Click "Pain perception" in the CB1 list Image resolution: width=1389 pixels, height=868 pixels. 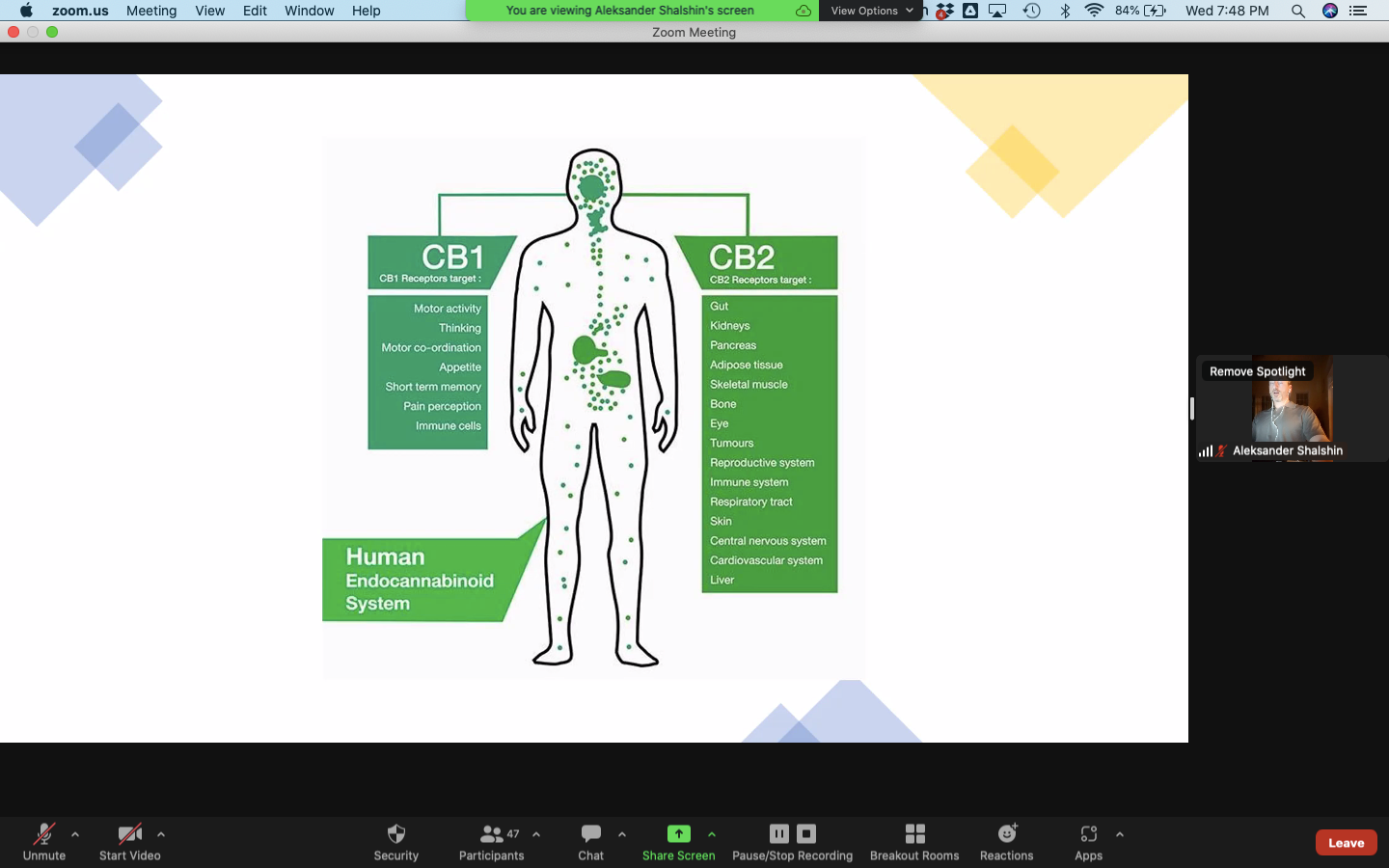point(442,406)
